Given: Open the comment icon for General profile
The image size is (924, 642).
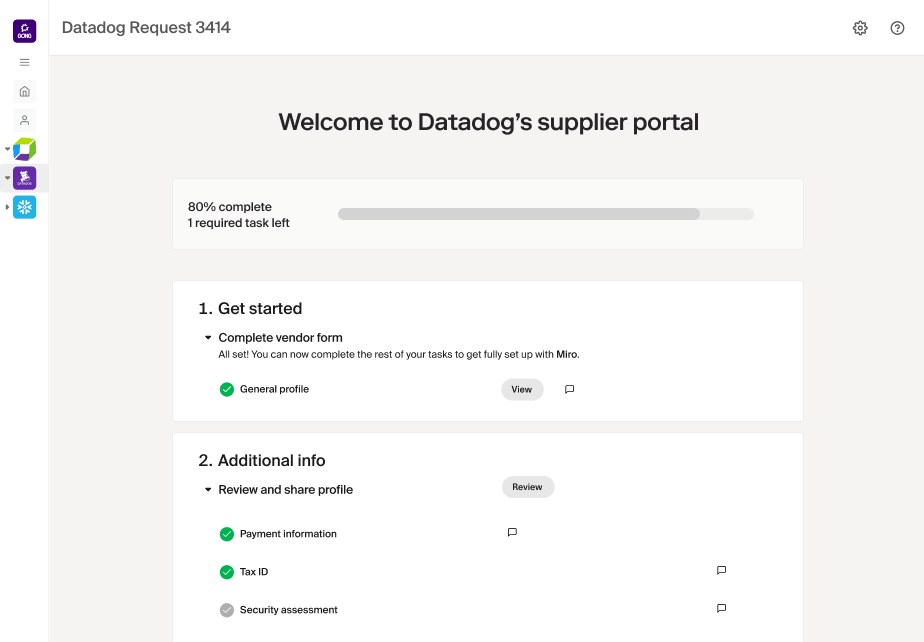Looking at the screenshot, I should click(x=569, y=389).
